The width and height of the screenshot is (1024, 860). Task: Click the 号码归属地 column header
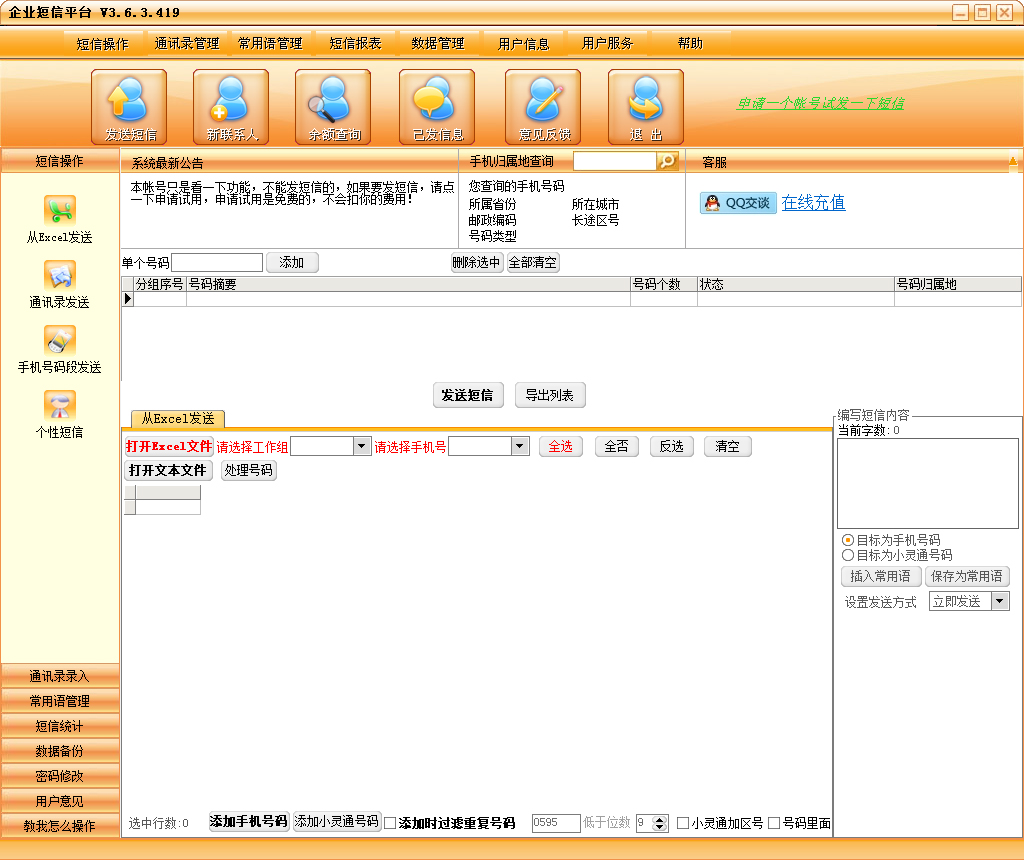click(957, 284)
